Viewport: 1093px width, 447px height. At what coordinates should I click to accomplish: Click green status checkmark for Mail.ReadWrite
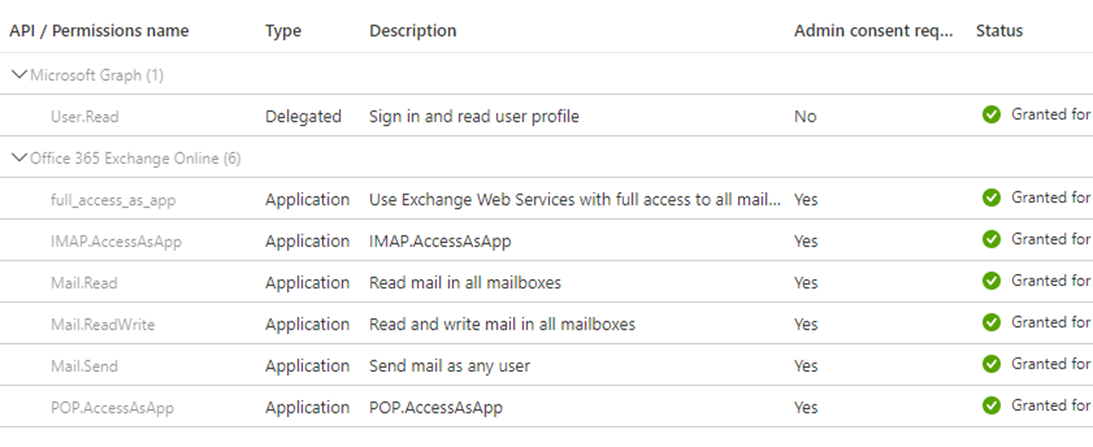[x=991, y=323]
